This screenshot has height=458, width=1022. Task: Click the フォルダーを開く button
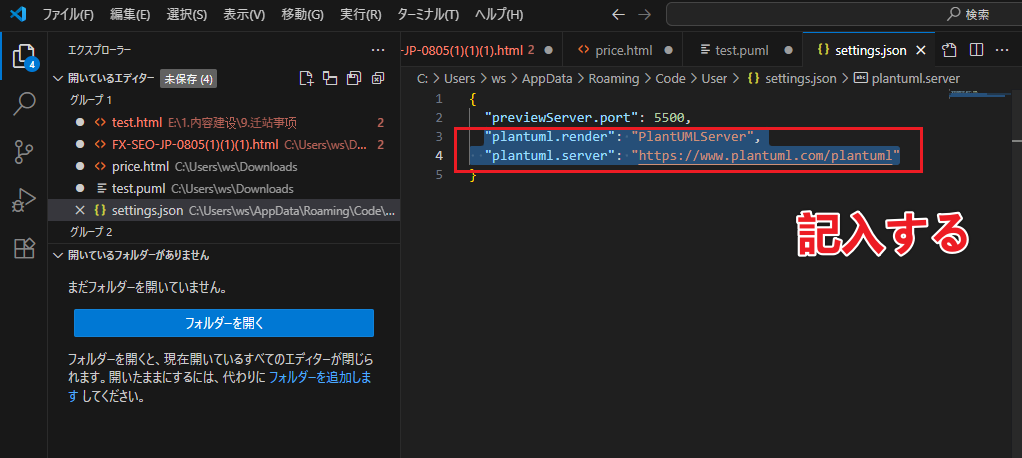224,322
